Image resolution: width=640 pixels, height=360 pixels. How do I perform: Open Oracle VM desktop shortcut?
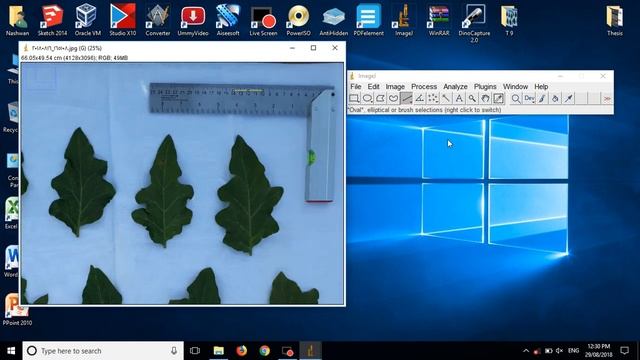tap(87, 20)
